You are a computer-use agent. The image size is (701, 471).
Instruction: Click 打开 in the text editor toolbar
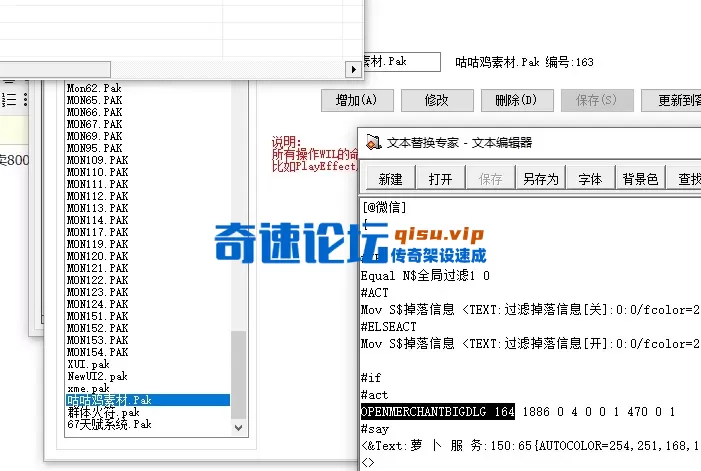[441, 179]
